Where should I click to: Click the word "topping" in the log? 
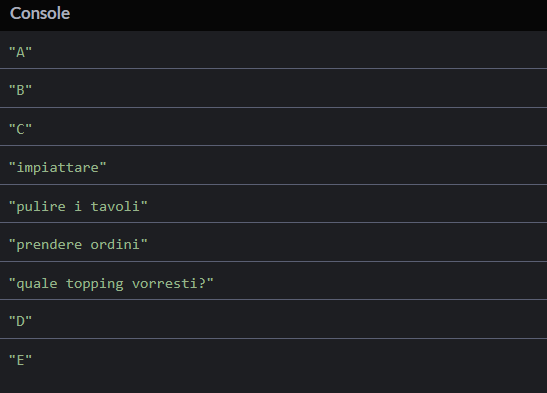(x=95, y=284)
